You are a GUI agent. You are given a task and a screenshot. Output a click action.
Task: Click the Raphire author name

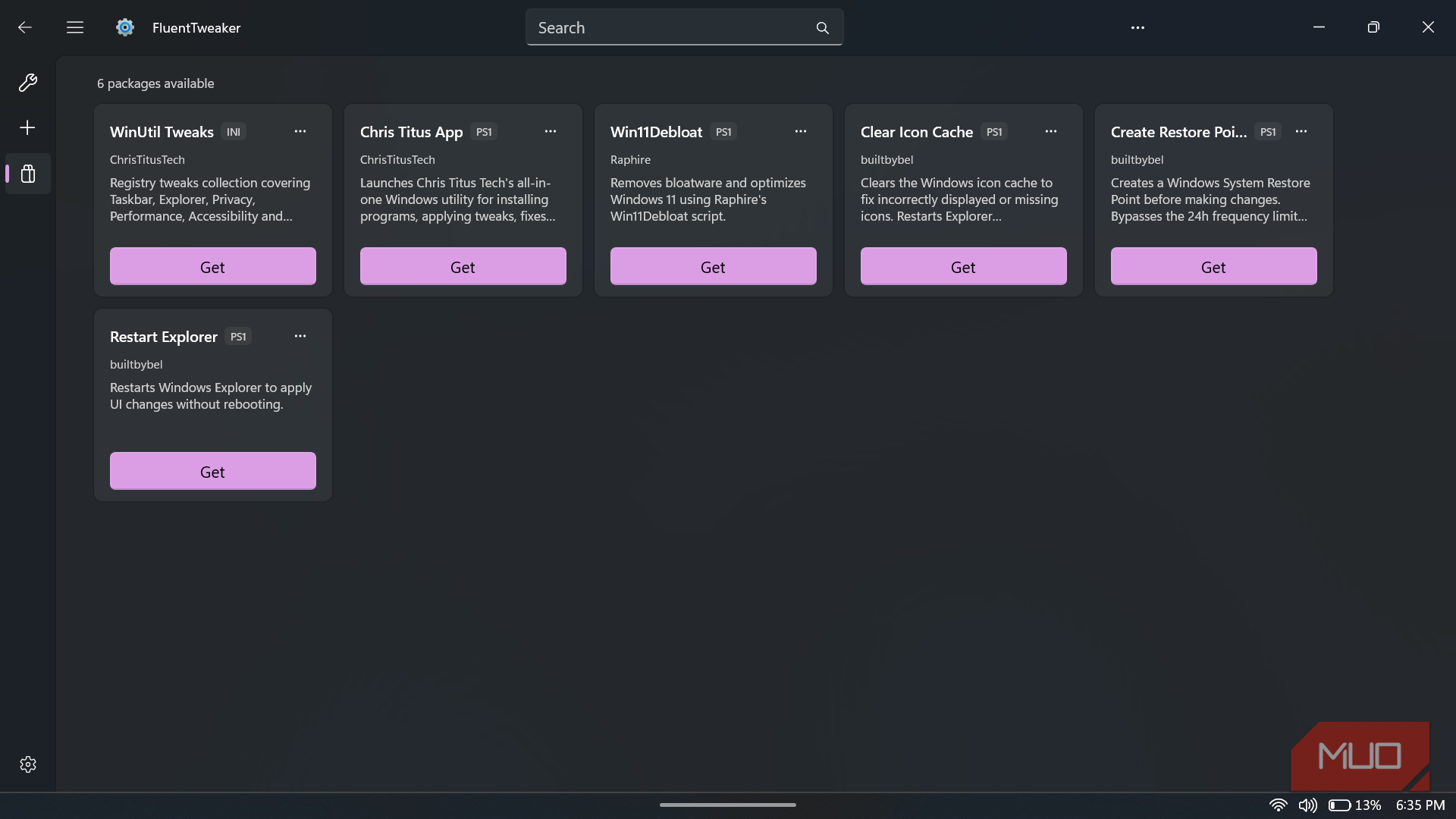tap(630, 160)
